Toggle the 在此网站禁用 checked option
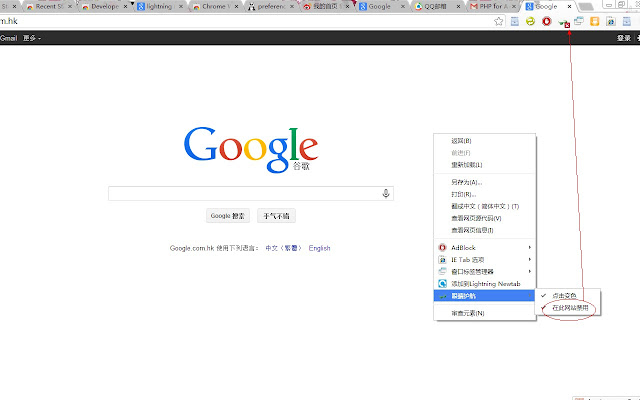The image size is (640, 400). [x=567, y=308]
